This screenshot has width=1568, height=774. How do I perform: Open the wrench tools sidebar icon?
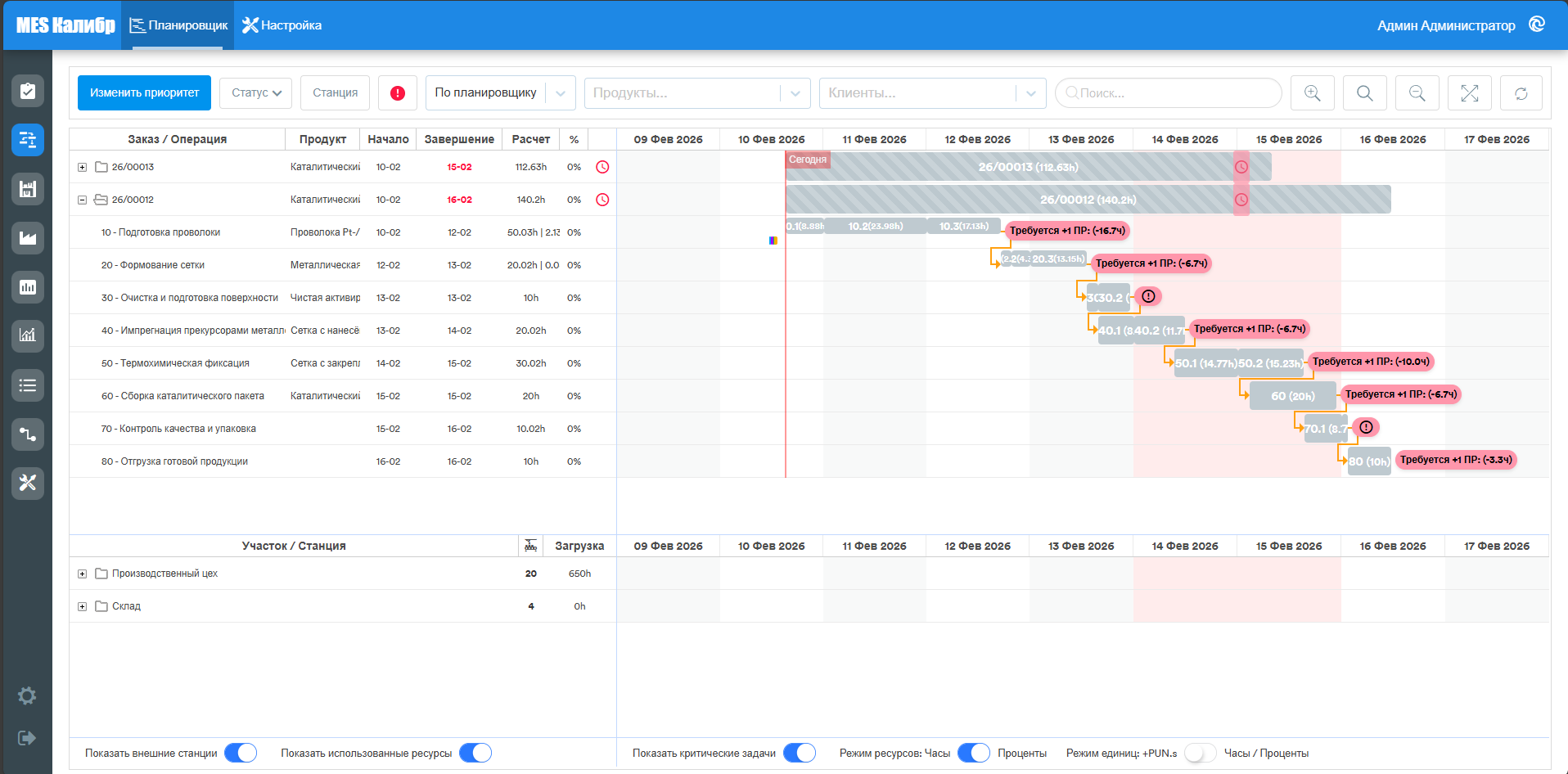pos(28,484)
